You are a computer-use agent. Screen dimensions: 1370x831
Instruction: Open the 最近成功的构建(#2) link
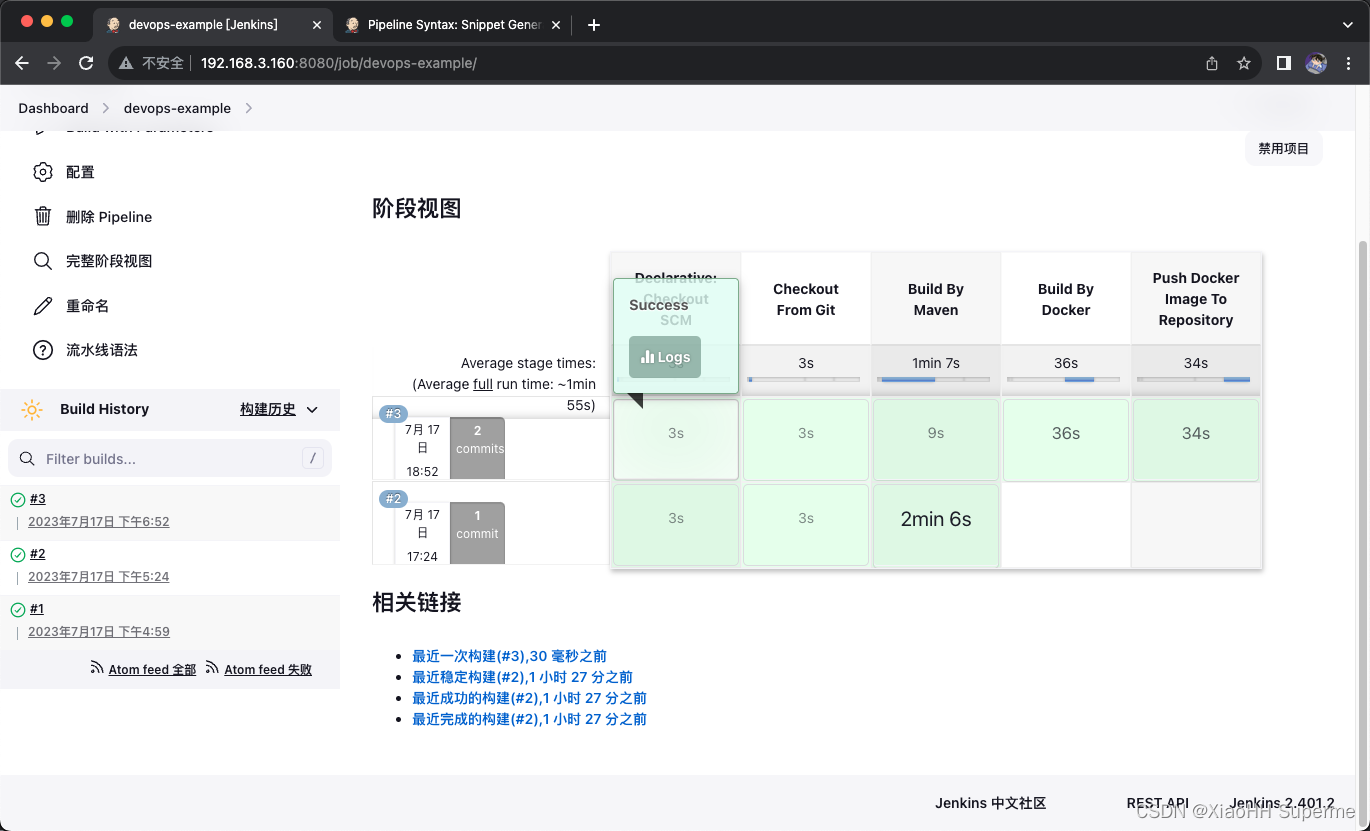coord(529,698)
